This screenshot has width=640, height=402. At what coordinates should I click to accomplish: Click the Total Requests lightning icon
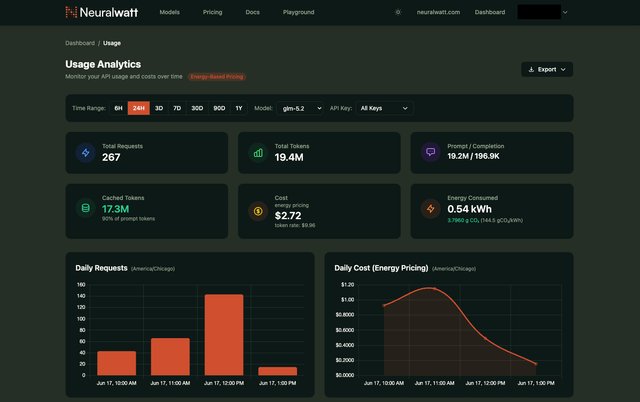[86, 153]
